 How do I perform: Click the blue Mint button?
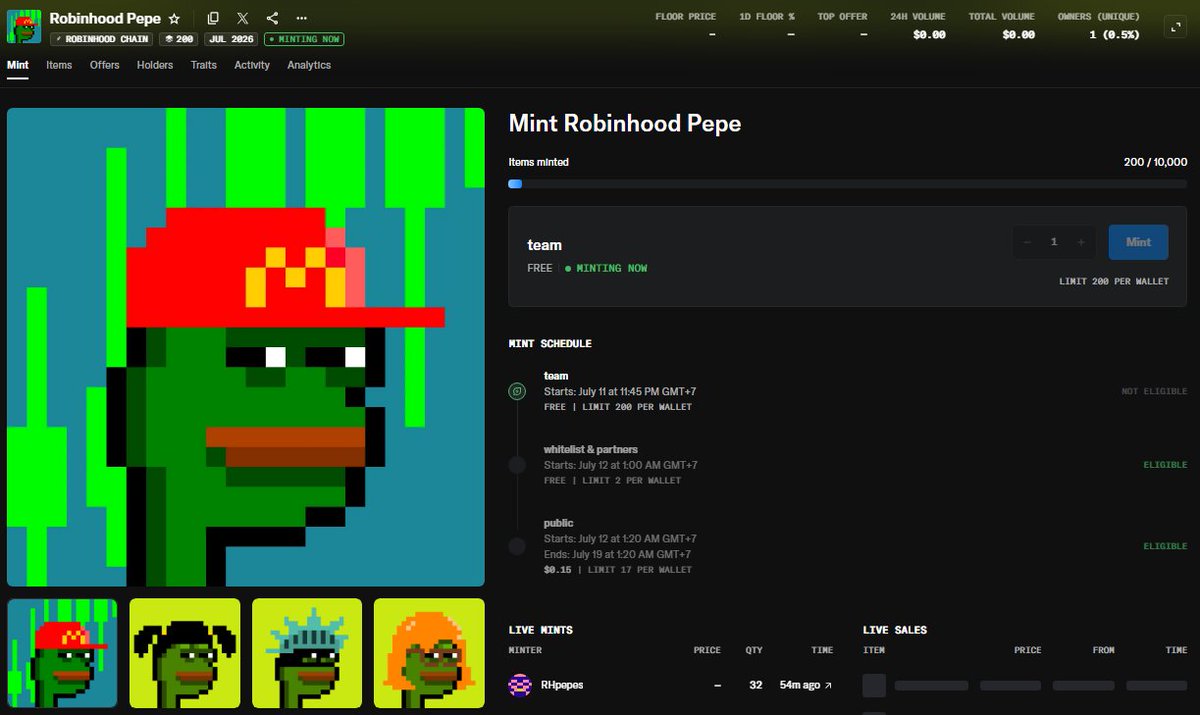pos(1138,242)
